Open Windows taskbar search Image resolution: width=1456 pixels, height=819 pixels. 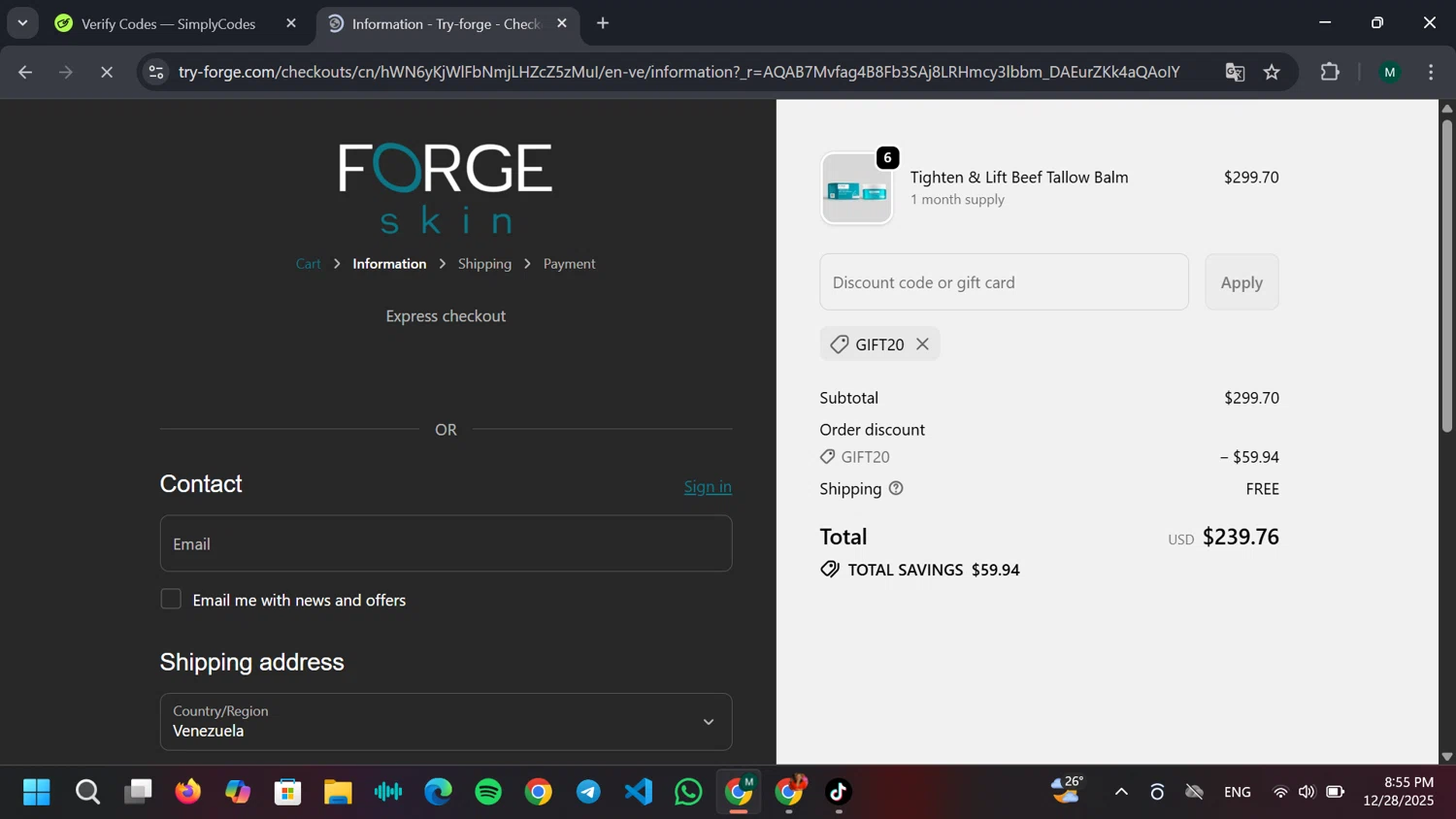pos(87,792)
